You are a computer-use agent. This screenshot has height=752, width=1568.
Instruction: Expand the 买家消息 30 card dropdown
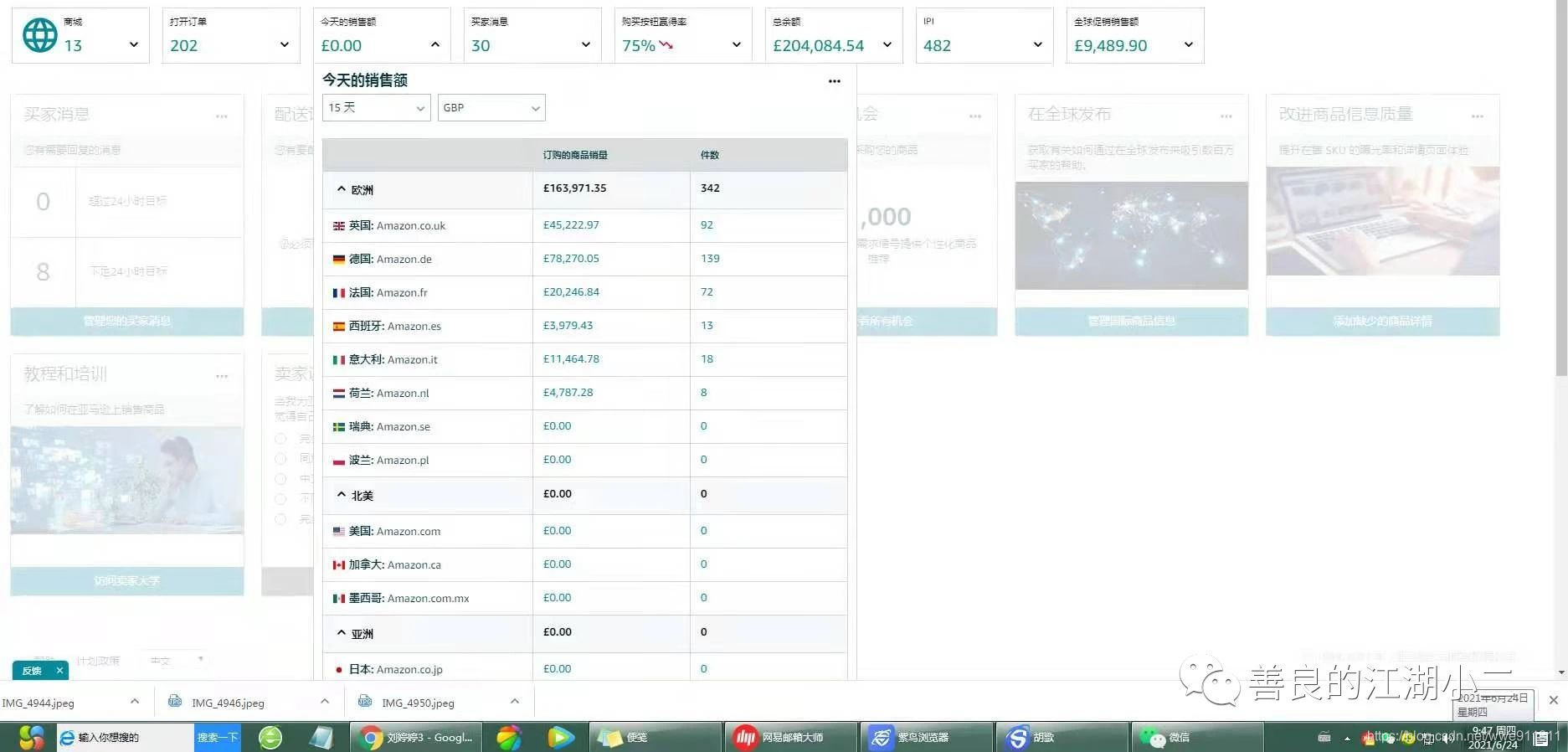[586, 44]
